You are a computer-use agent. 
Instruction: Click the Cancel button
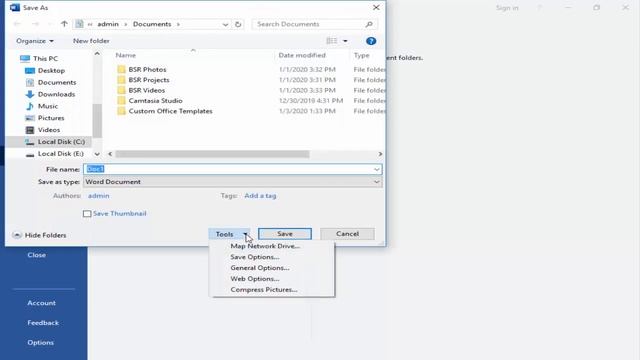pyautogui.click(x=347, y=234)
